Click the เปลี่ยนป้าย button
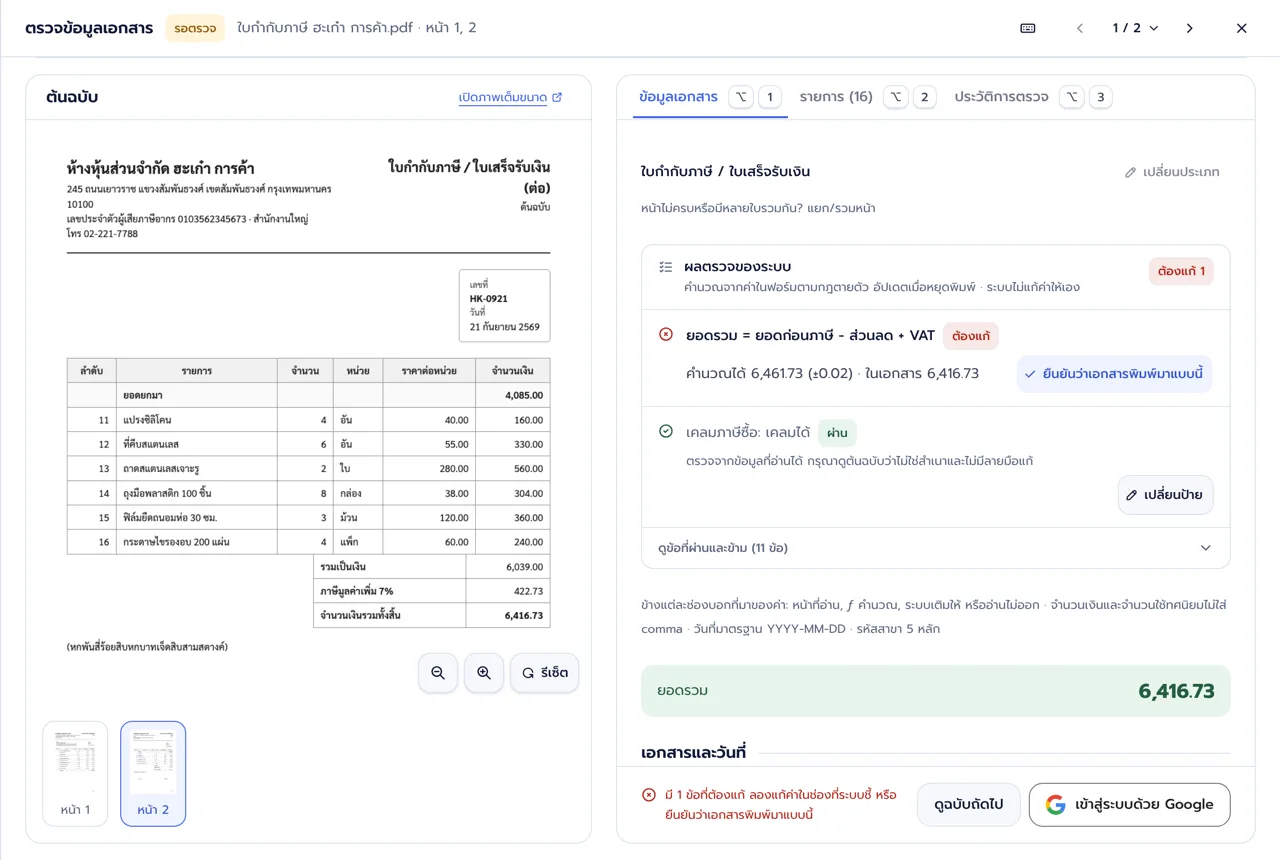Viewport: 1280px width, 860px height. tap(1165, 495)
